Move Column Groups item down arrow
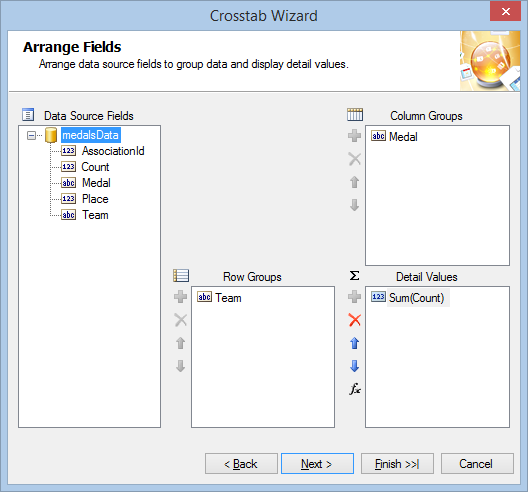The width and height of the screenshot is (528, 492). [x=355, y=205]
